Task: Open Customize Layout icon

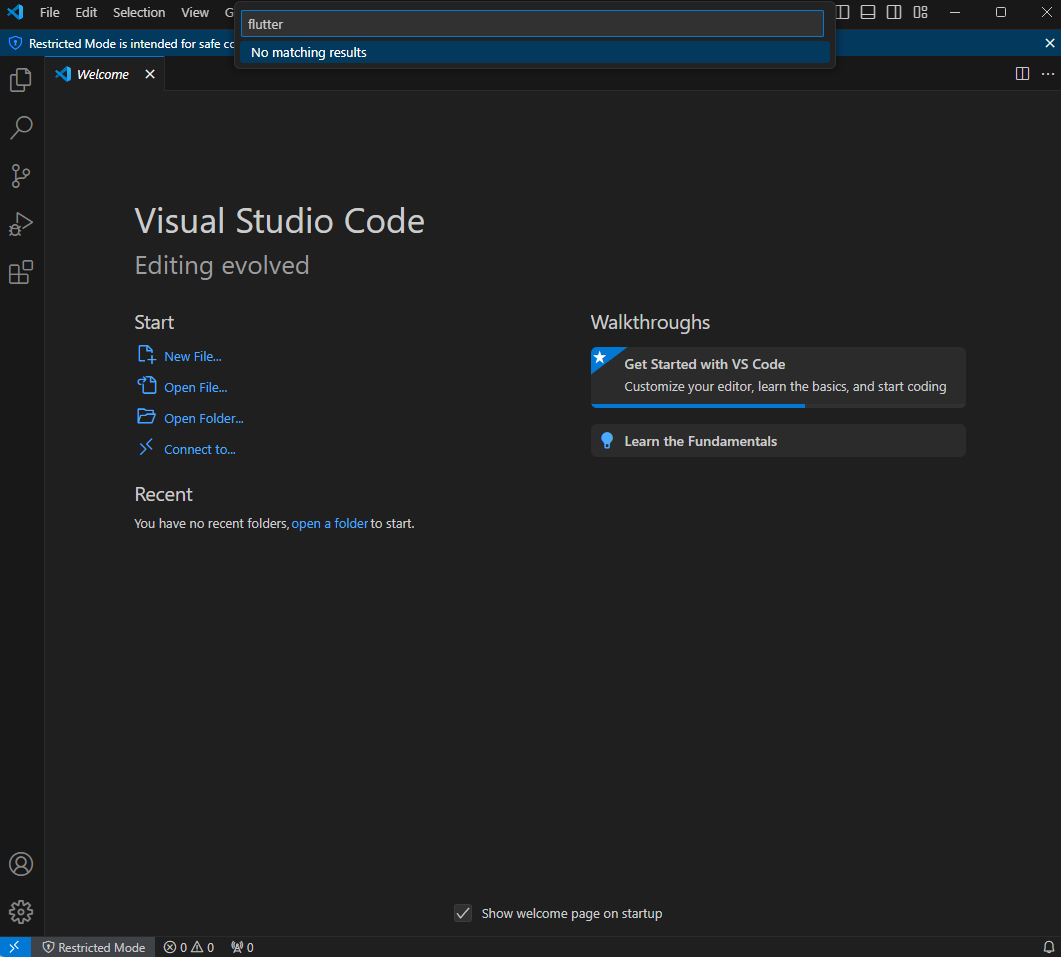Action: coord(920,12)
